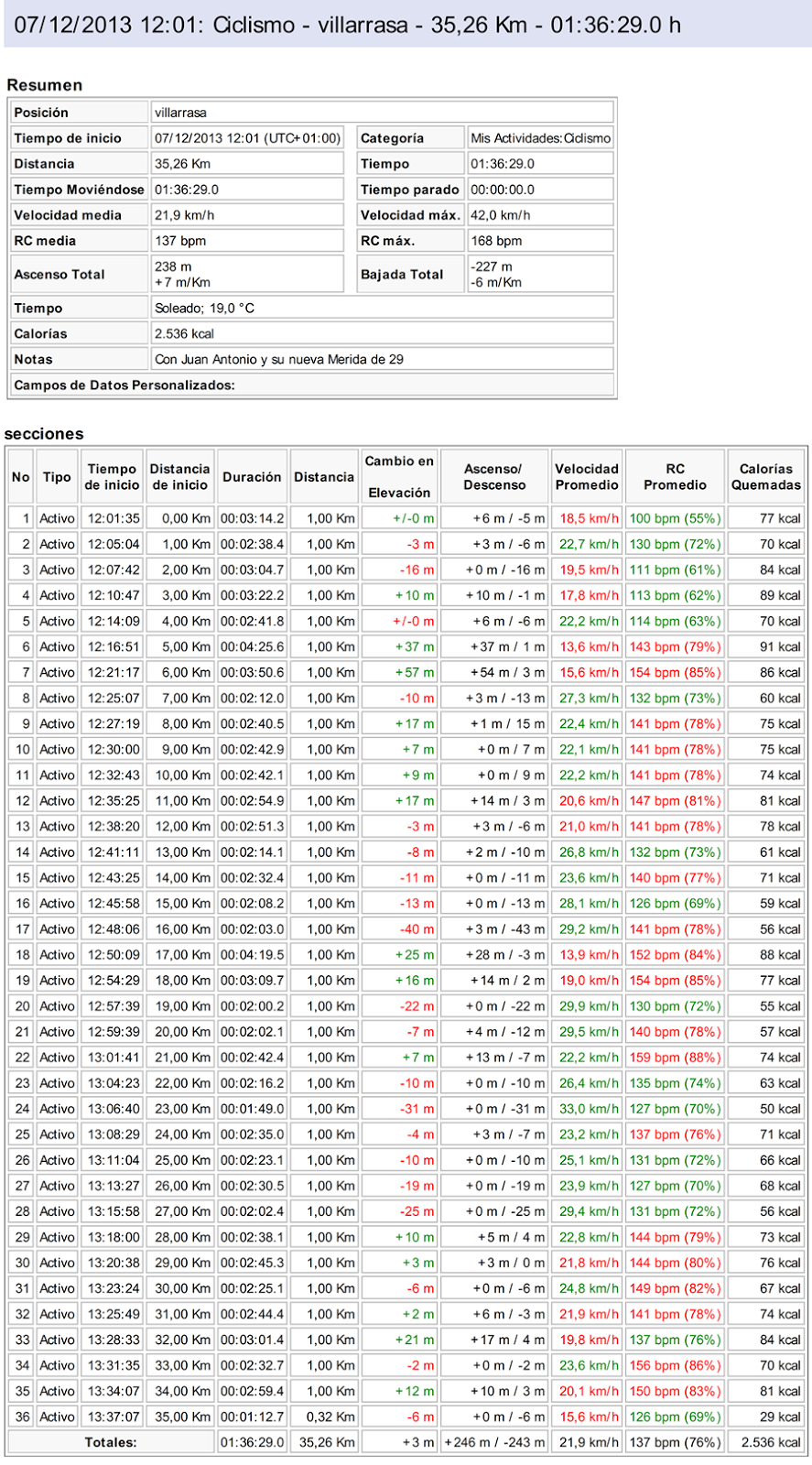Click section 18 speed '13,9 km/h'
The height and width of the screenshot is (1465, 812).
590,954
